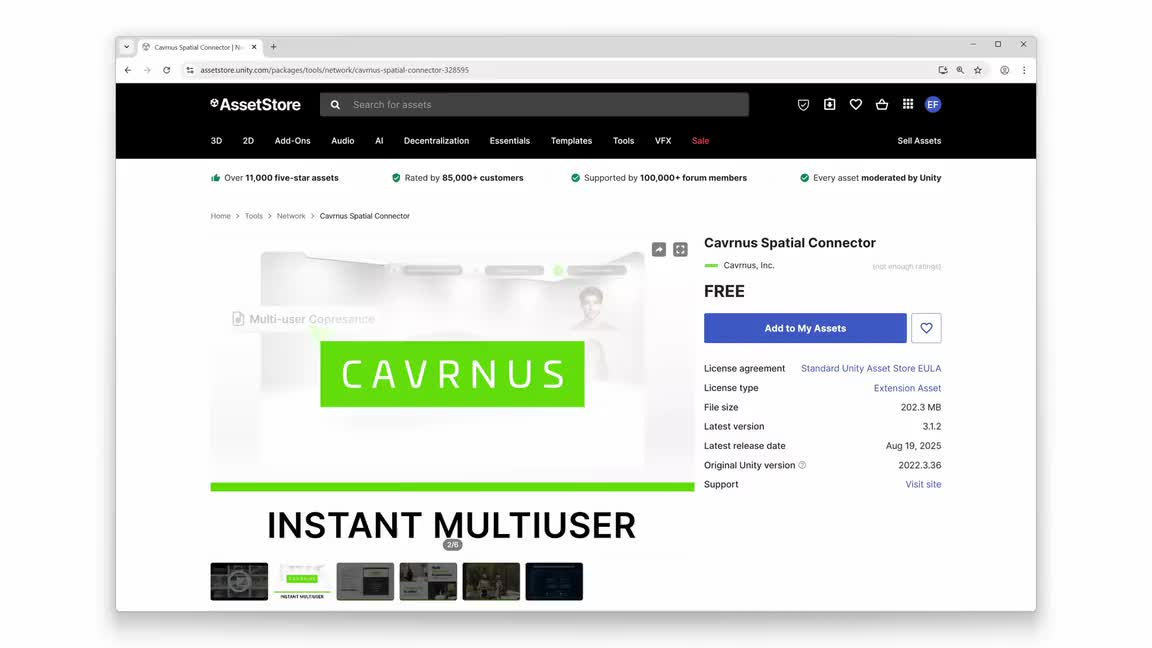1152x648 pixels.
Task: Click the install app icon in address bar
Action: point(943,70)
